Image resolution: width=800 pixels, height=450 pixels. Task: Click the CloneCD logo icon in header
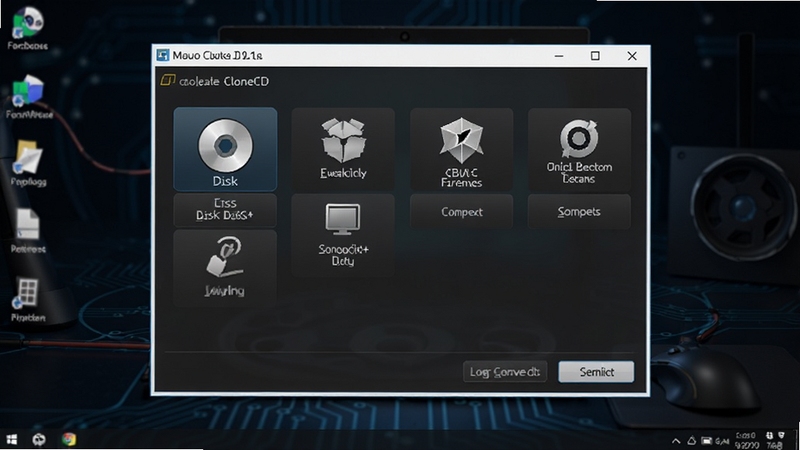[168, 81]
